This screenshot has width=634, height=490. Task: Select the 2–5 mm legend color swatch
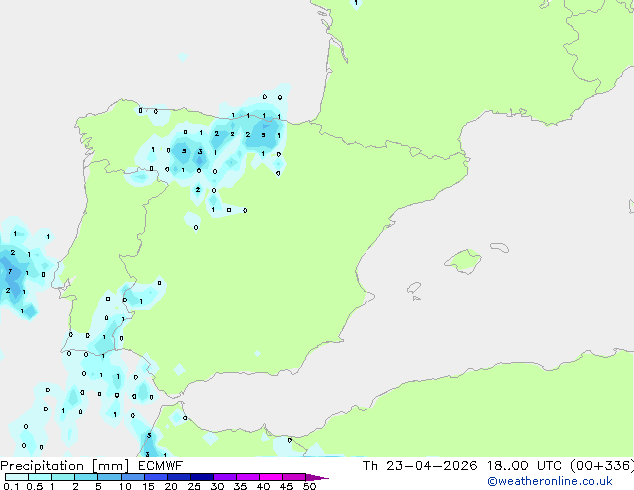(86, 477)
